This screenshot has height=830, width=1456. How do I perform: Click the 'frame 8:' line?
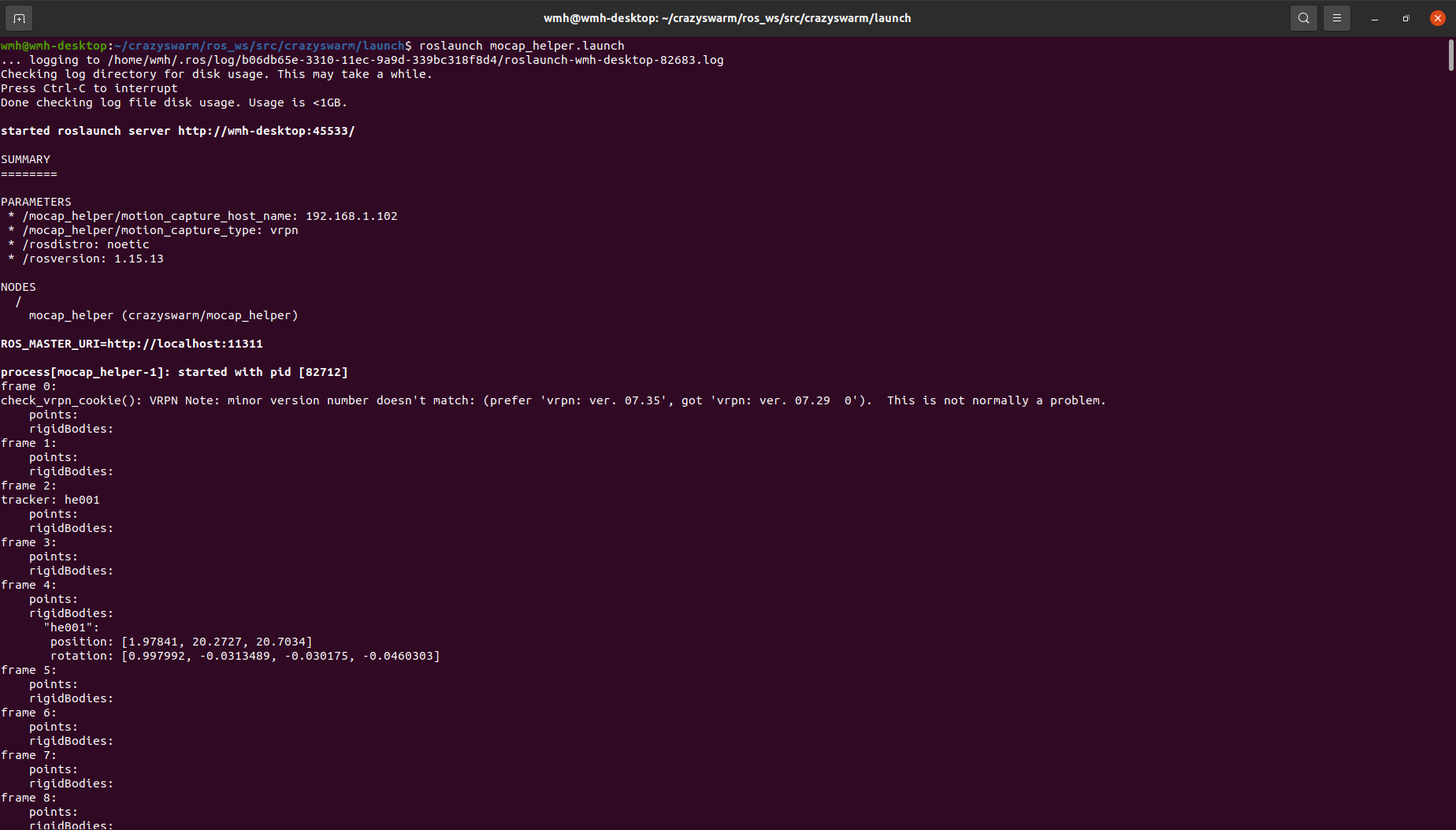(x=28, y=798)
